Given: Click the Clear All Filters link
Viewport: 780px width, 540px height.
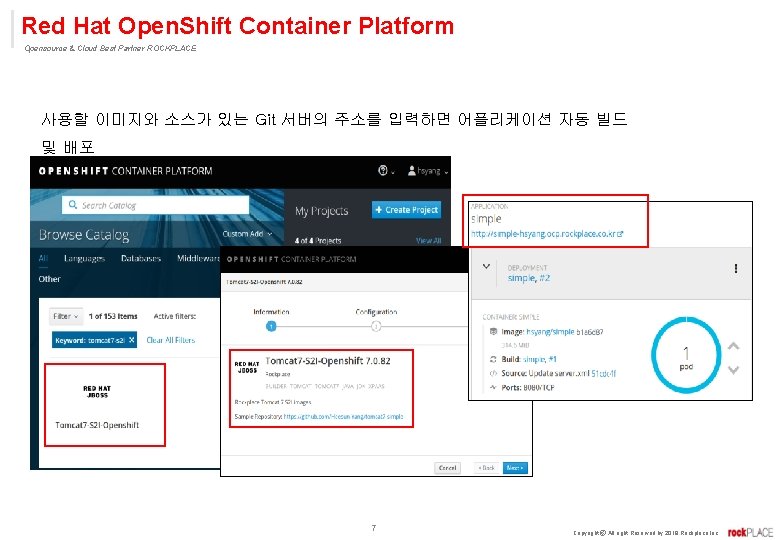Looking at the screenshot, I should pos(171,340).
